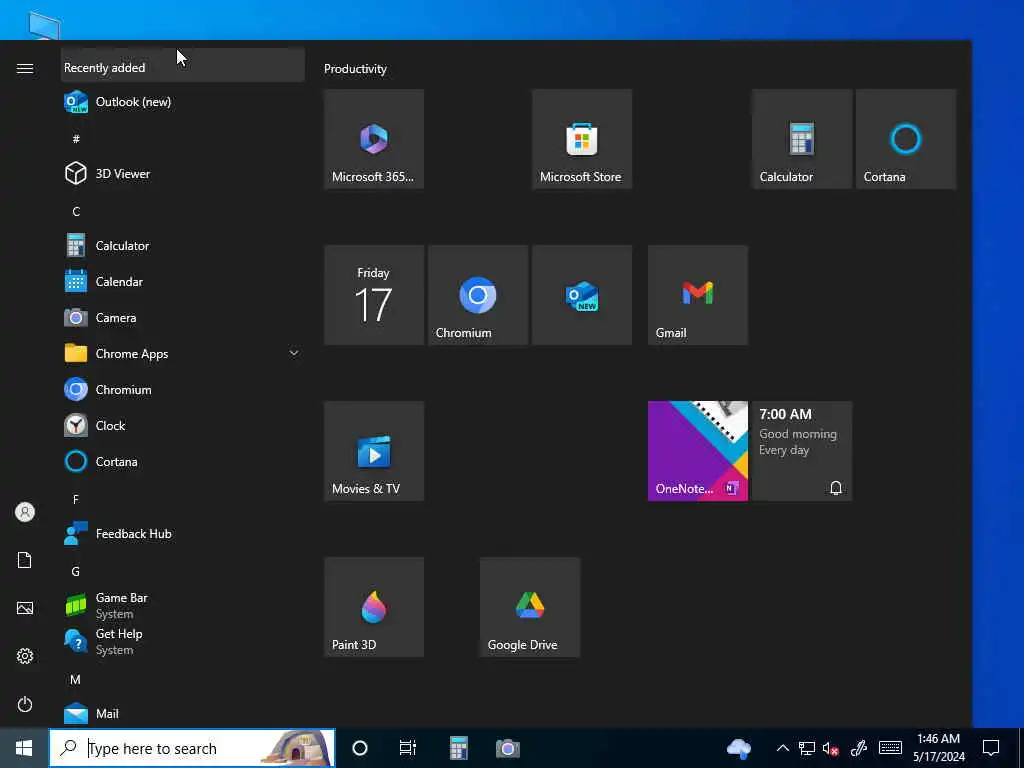Click the weather cloud tray icon

tap(739, 748)
